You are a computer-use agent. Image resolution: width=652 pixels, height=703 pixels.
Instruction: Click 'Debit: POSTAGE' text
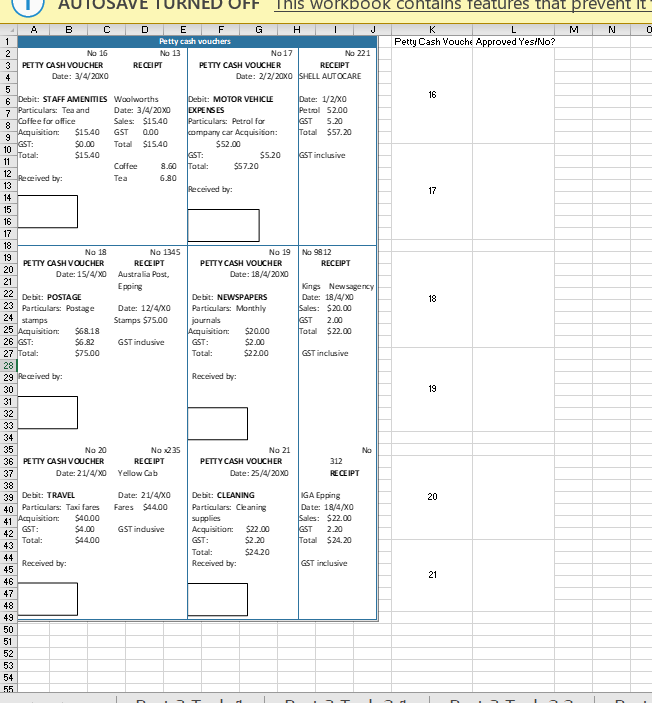click(52, 297)
